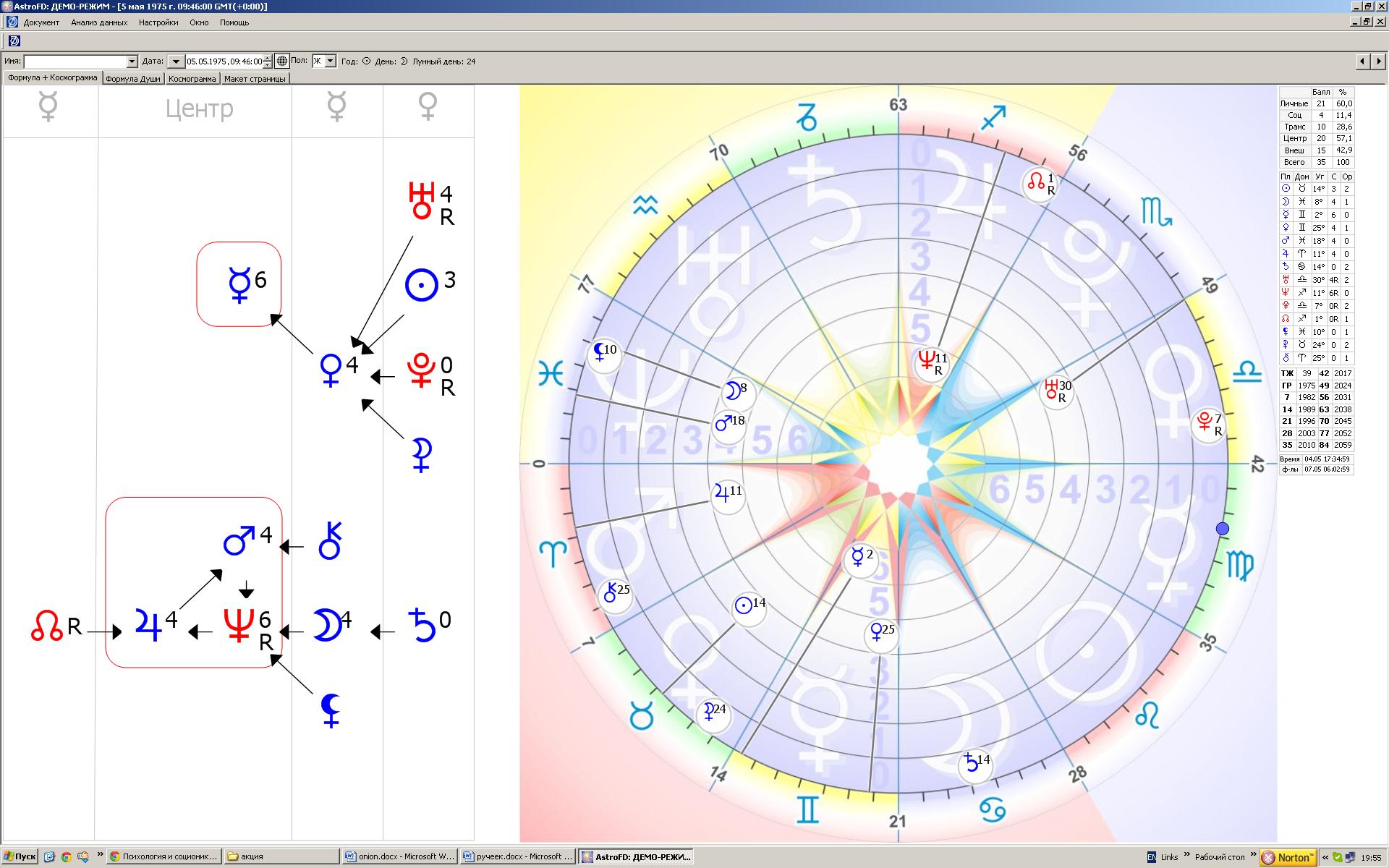Click the North Node marker on chart
Screen dimensions: 1389x868
1040,183
